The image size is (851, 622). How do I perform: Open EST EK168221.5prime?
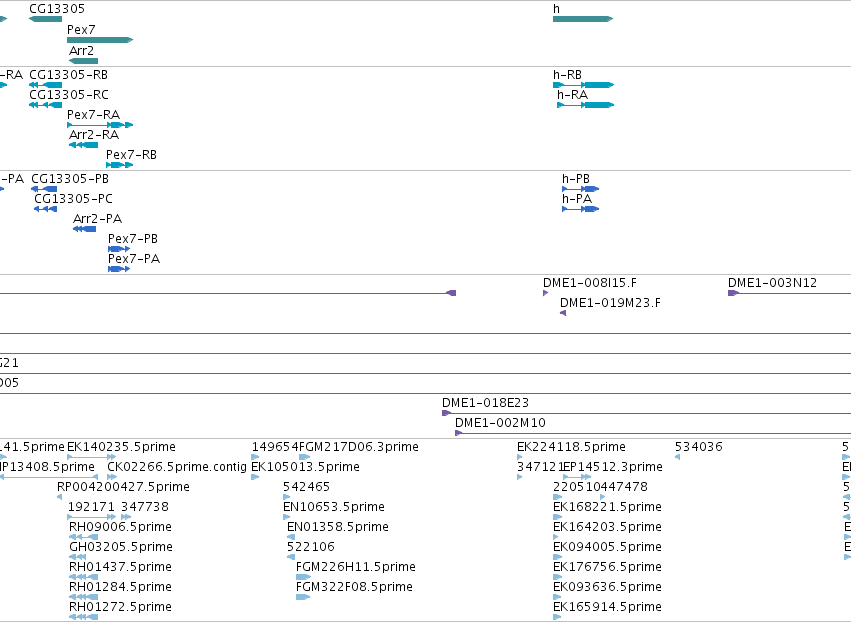click(557, 517)
